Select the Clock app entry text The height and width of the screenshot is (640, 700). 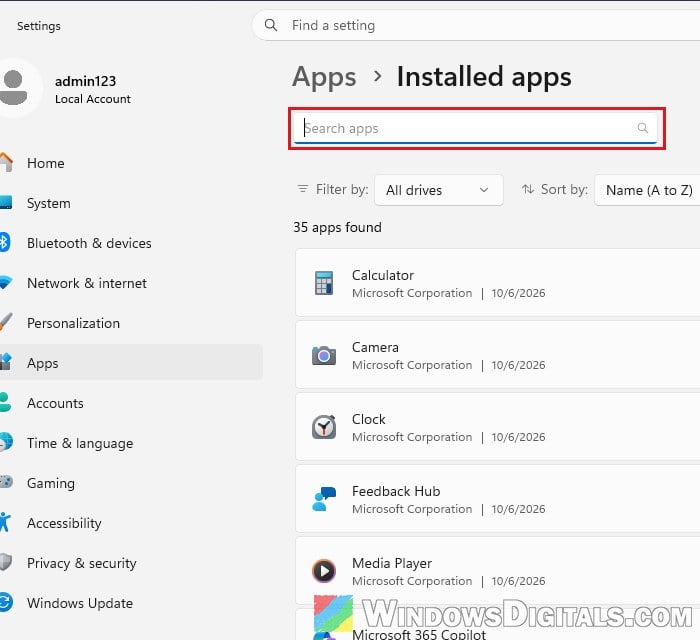click(x=368, y=419)
